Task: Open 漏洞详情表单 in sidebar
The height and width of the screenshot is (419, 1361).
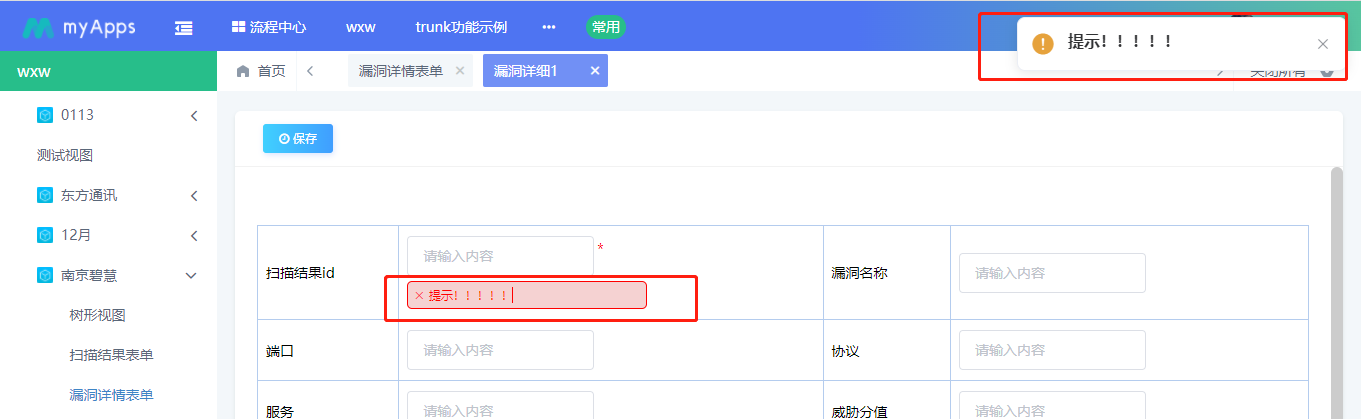Action: [111, 395]
